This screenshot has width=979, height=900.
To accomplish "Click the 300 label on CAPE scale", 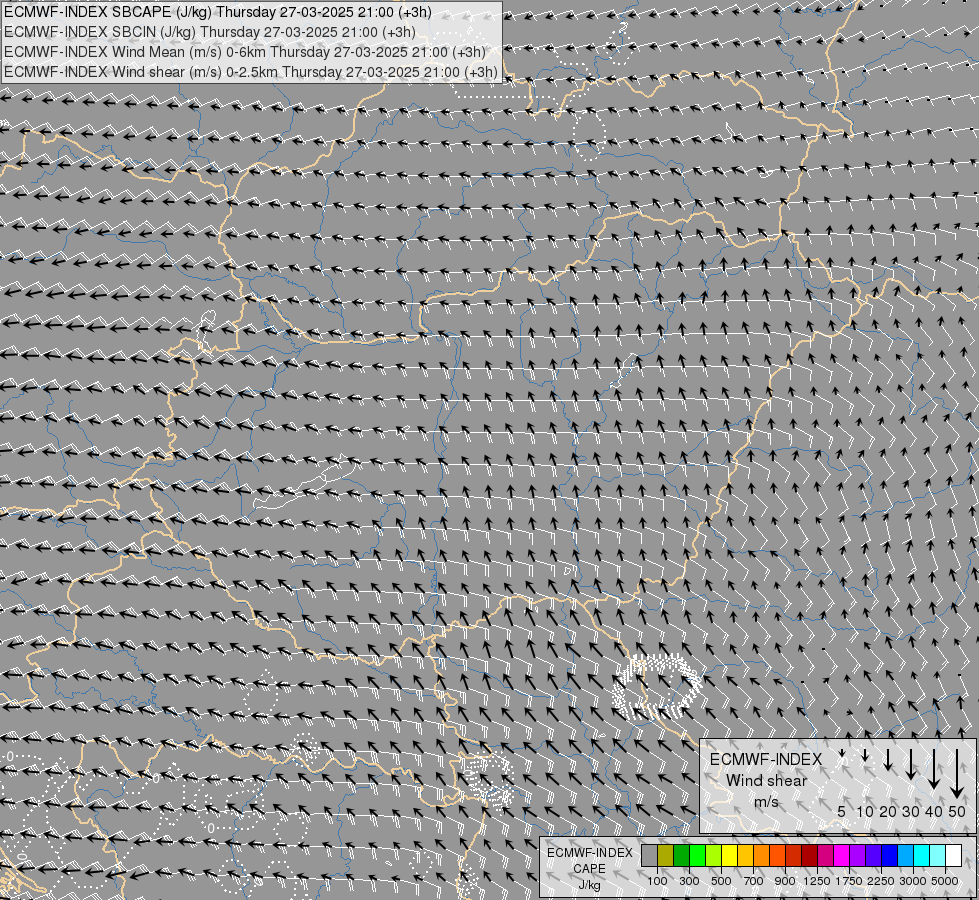I will (689, 881).
